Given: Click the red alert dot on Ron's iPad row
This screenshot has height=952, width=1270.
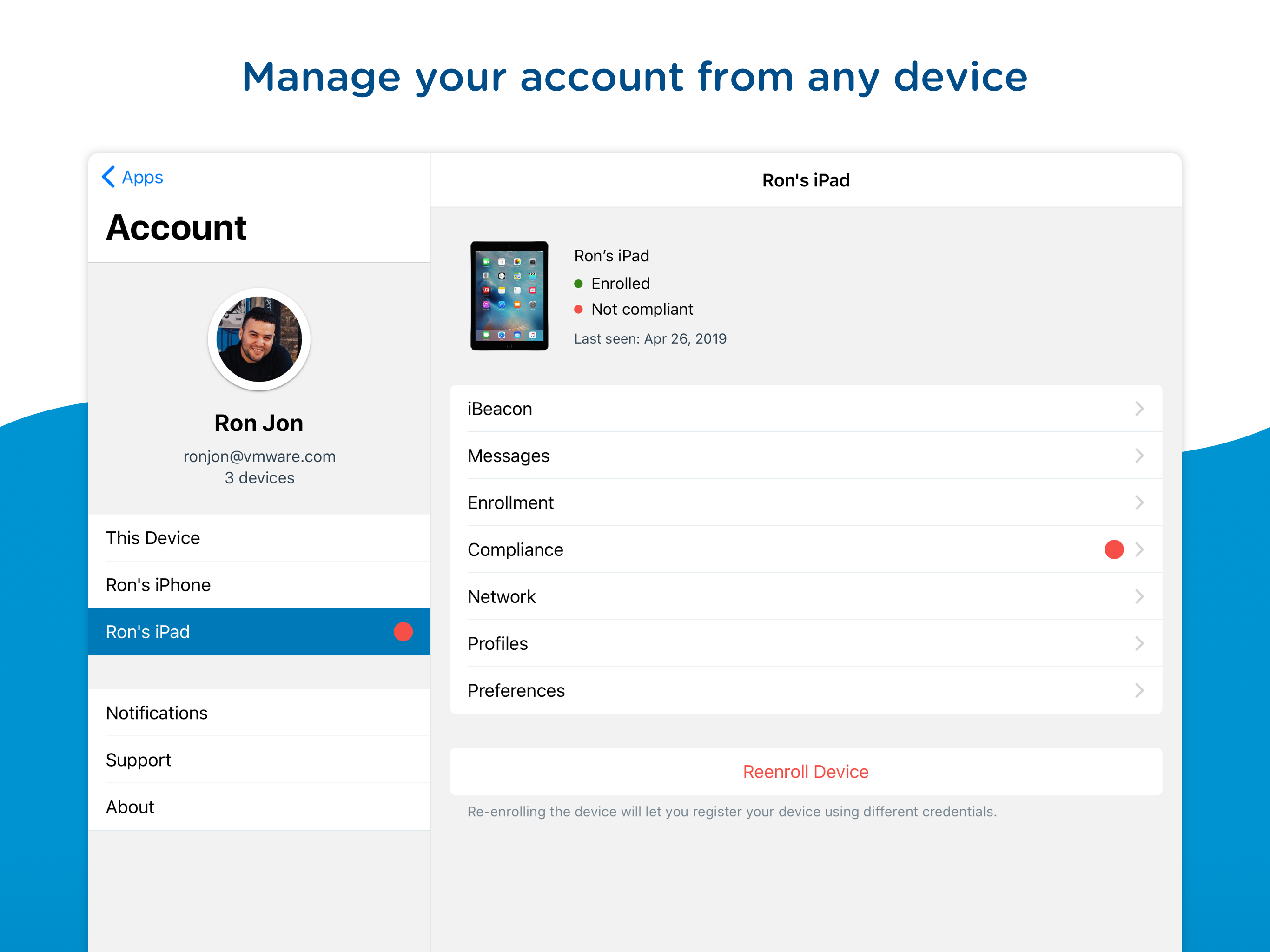Looking at the screenshot, I should [x=403, y=632].
